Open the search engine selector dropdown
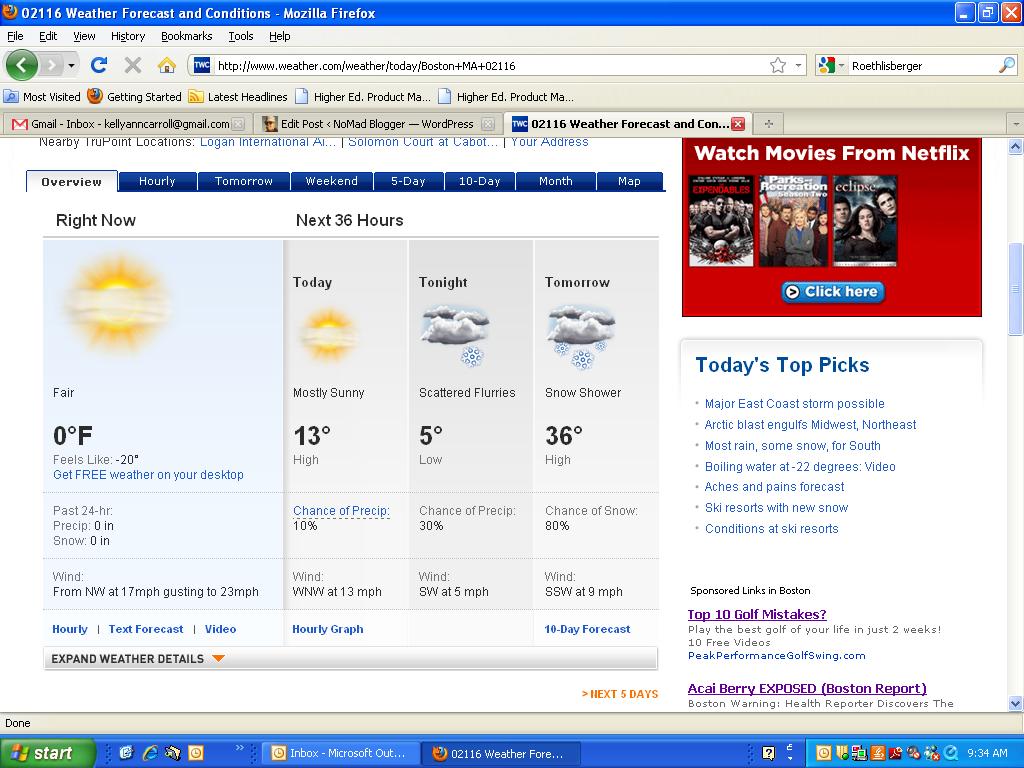1024x768 pixels. pos(828,65)
